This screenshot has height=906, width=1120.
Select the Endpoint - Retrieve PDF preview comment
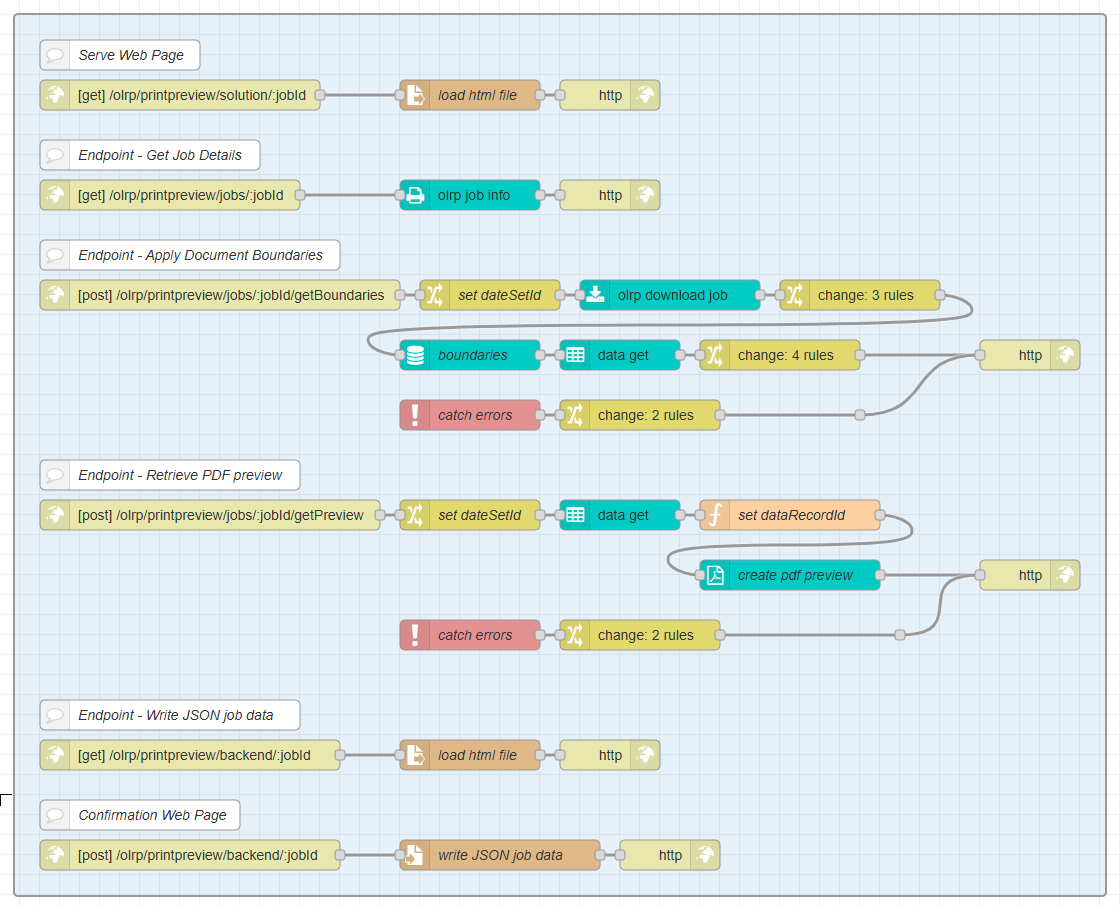click(180, 475)
